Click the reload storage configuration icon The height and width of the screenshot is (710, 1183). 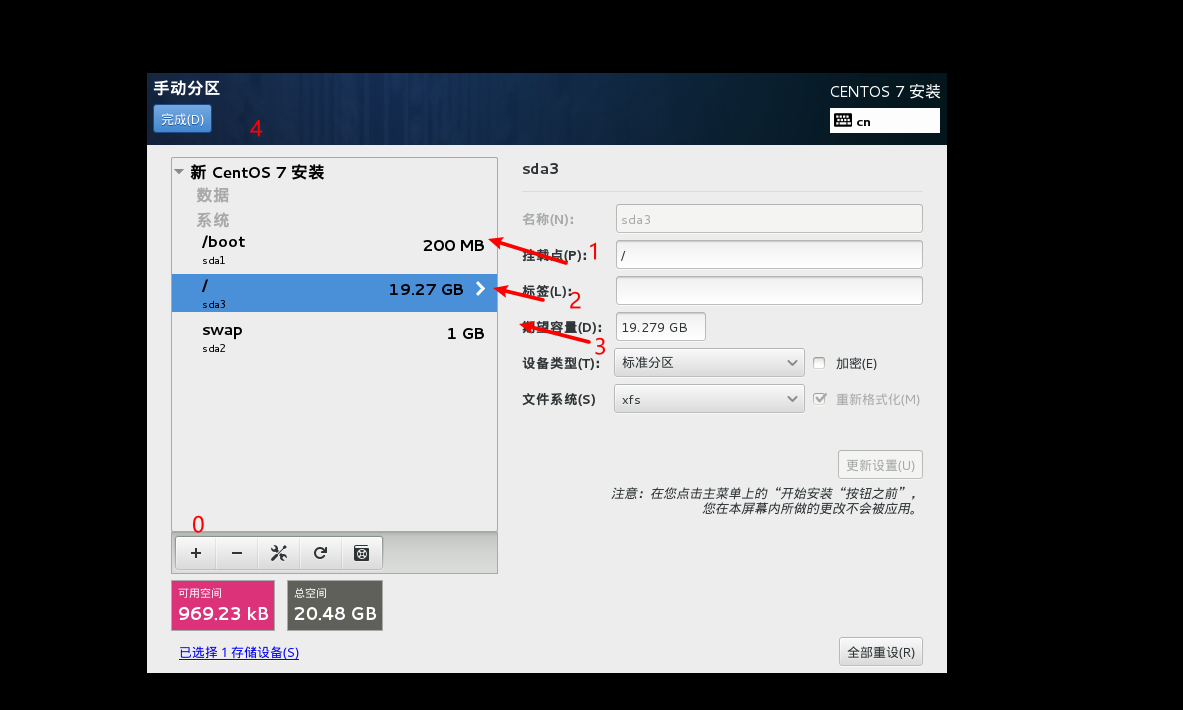320,553
